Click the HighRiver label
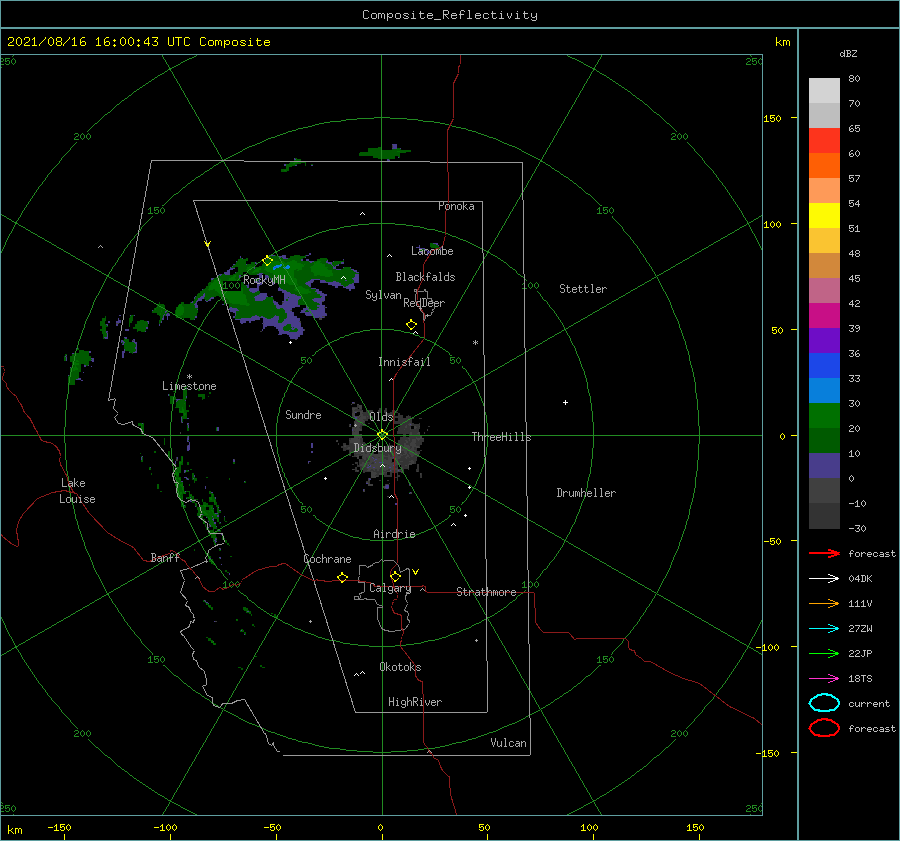900x841 pixels. click(415, 702)
